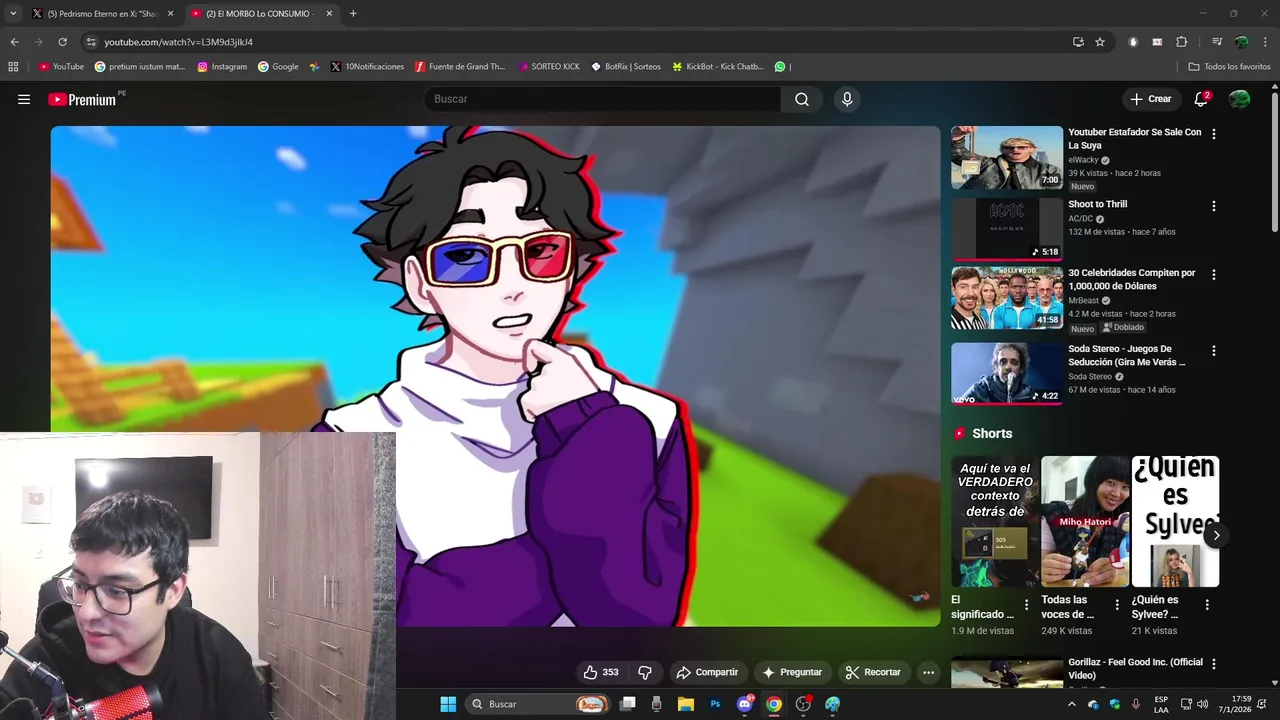Click the microphone icon in system tray
Viewport: 1280px width, 720px height.
click(1135, 704)
